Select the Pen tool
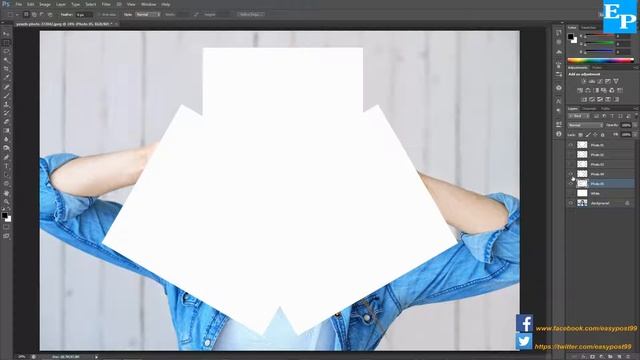Screen dimensions: 640x360 6,157
